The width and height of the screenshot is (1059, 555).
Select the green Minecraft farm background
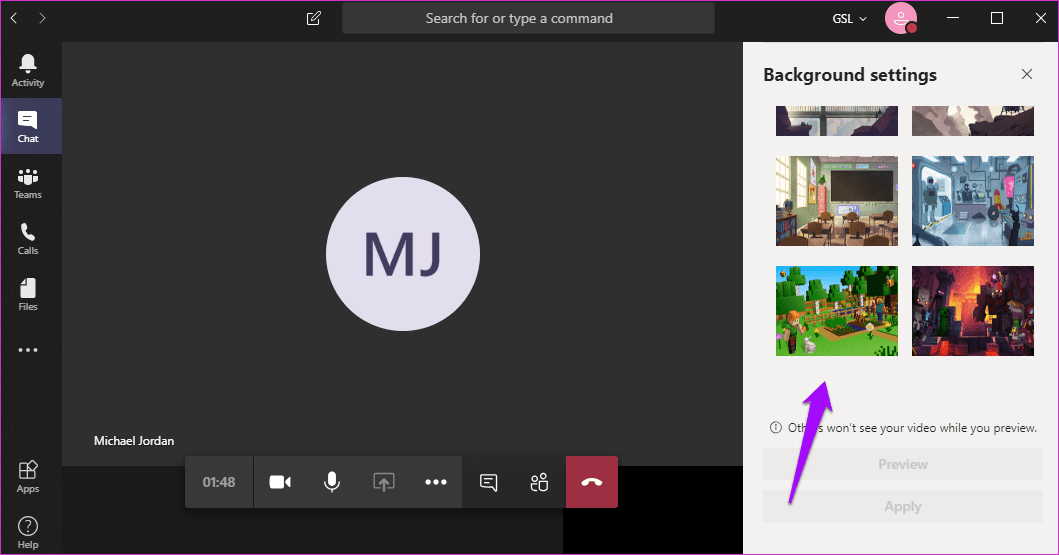837,311
